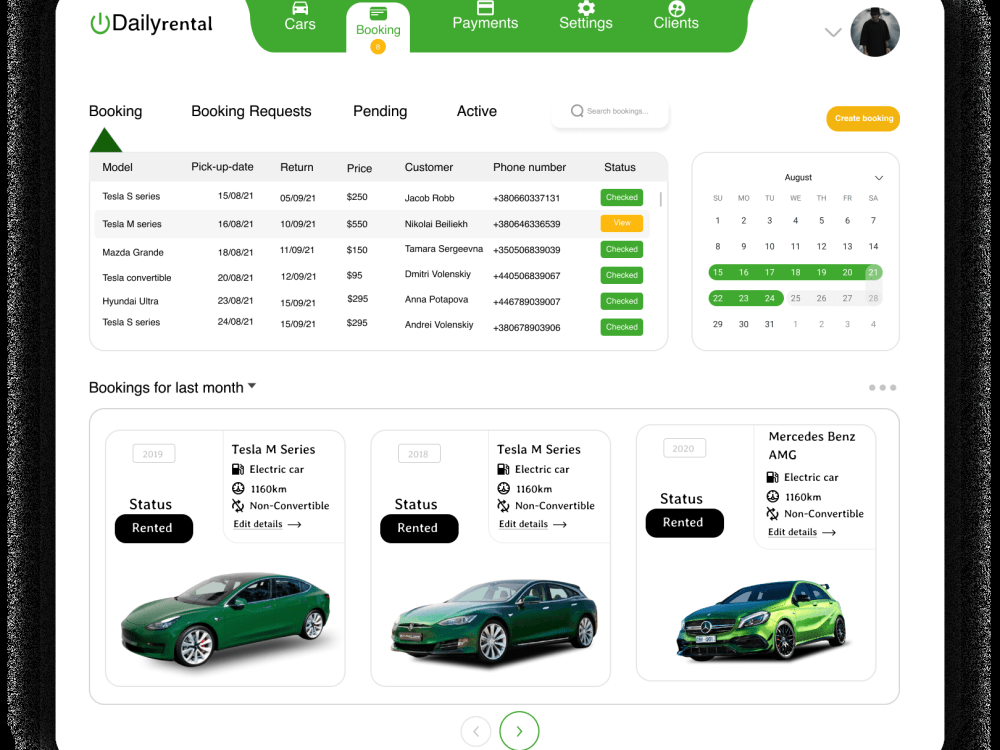The width and height of the screenshot is (1000, 750).
Task: Switch to the Pending tab
Action: click(380, 111)
